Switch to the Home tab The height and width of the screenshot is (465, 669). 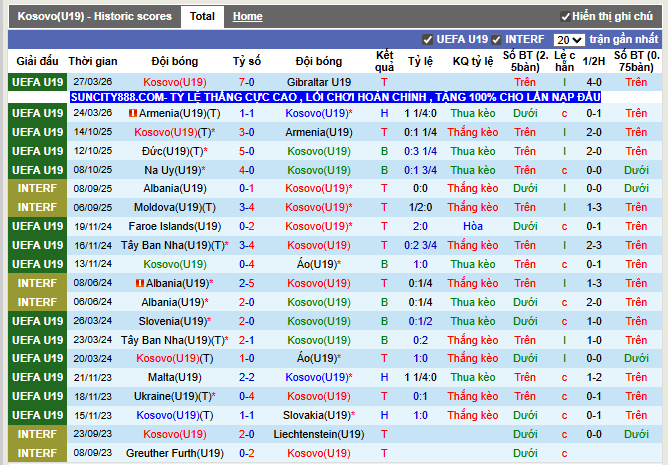click(247, 17)
